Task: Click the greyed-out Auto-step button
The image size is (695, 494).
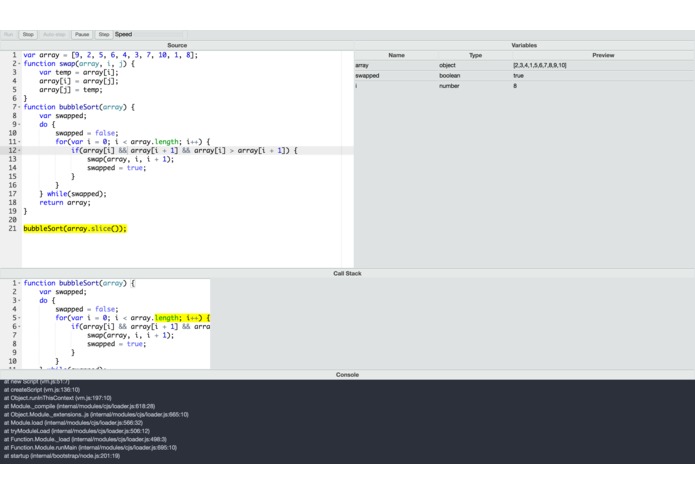Action: point(54,35)
